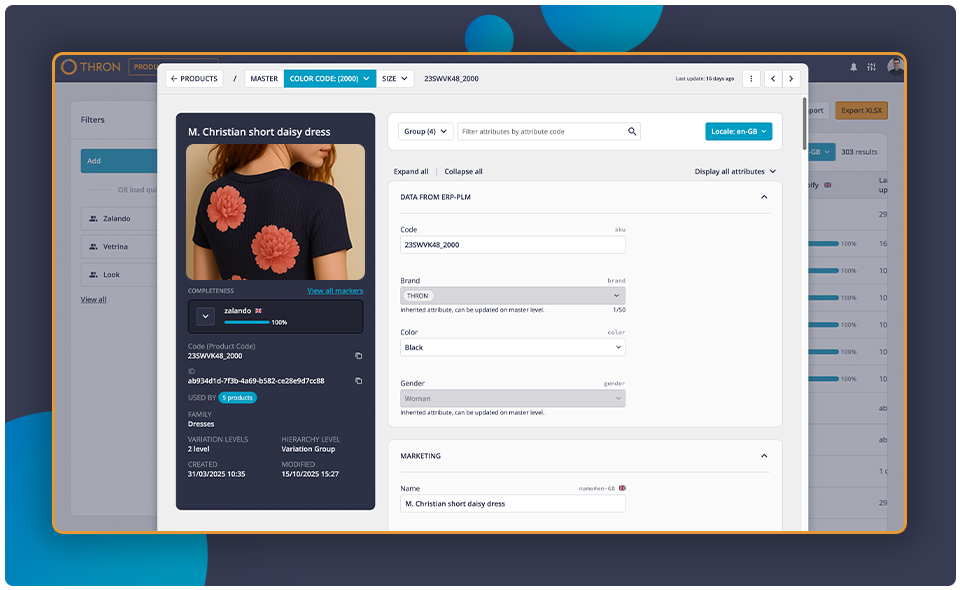Copy the Product Code using the copy icon

(359, 355)
